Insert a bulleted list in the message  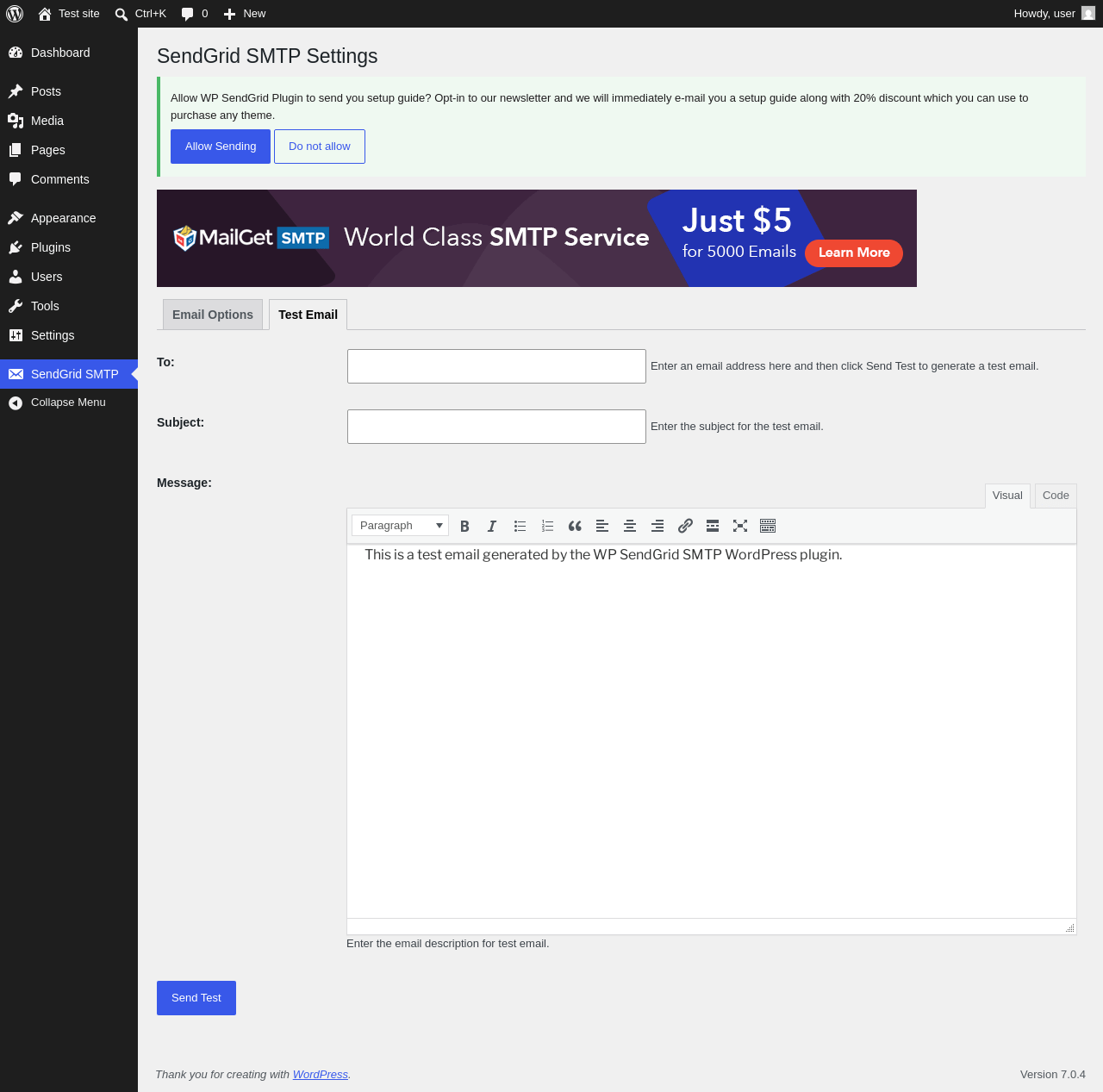click(520, 526)
